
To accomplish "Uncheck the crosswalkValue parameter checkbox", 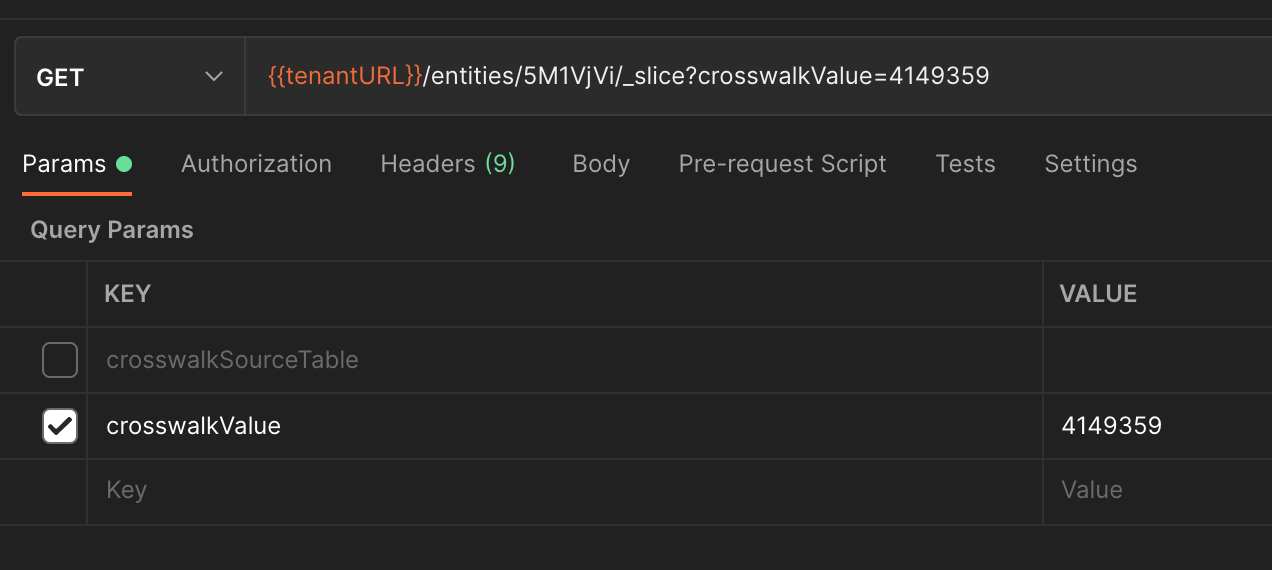I will click(60, 426).
